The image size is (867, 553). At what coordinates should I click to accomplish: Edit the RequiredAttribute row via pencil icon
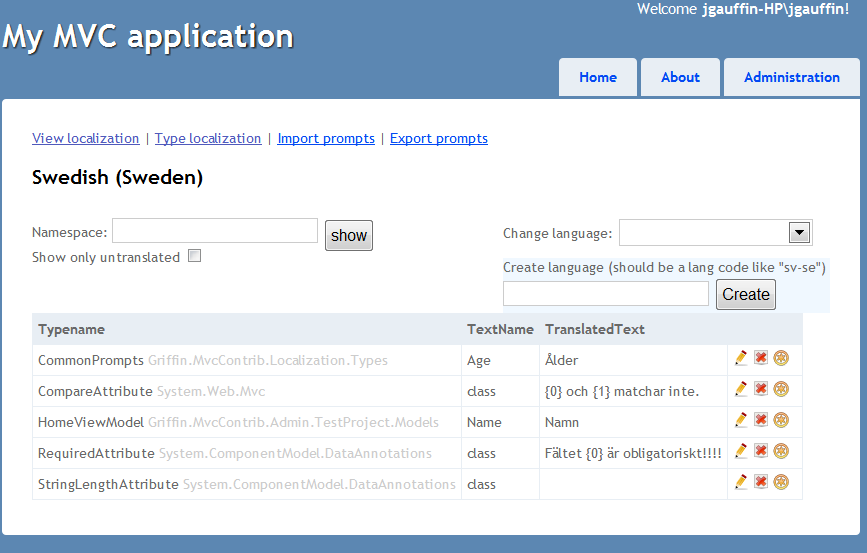741,451
